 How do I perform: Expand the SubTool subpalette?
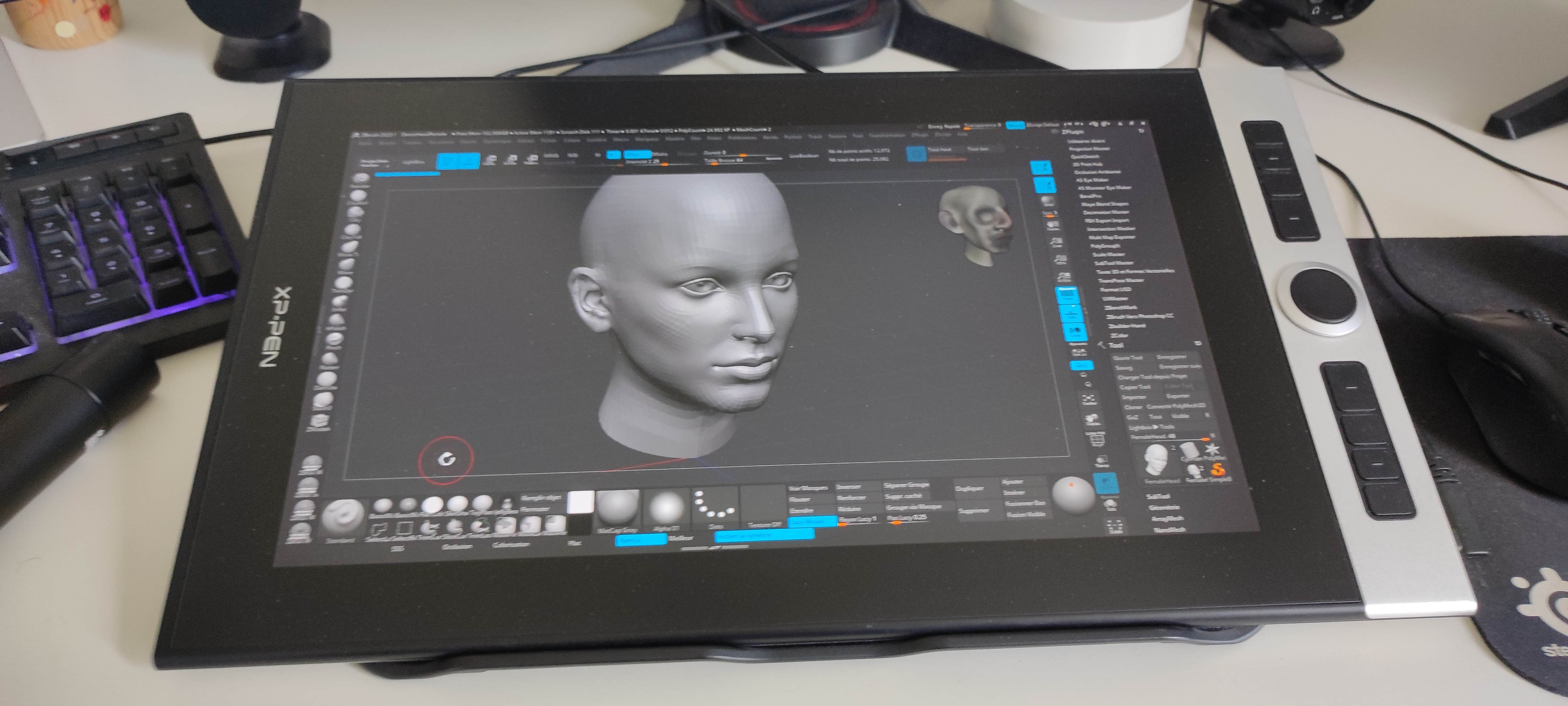point(1158,496)
